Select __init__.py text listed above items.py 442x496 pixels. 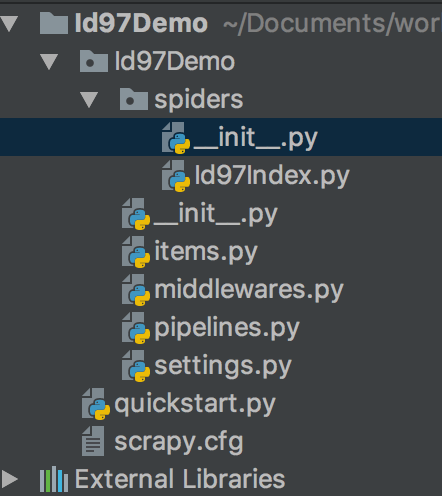216,214
